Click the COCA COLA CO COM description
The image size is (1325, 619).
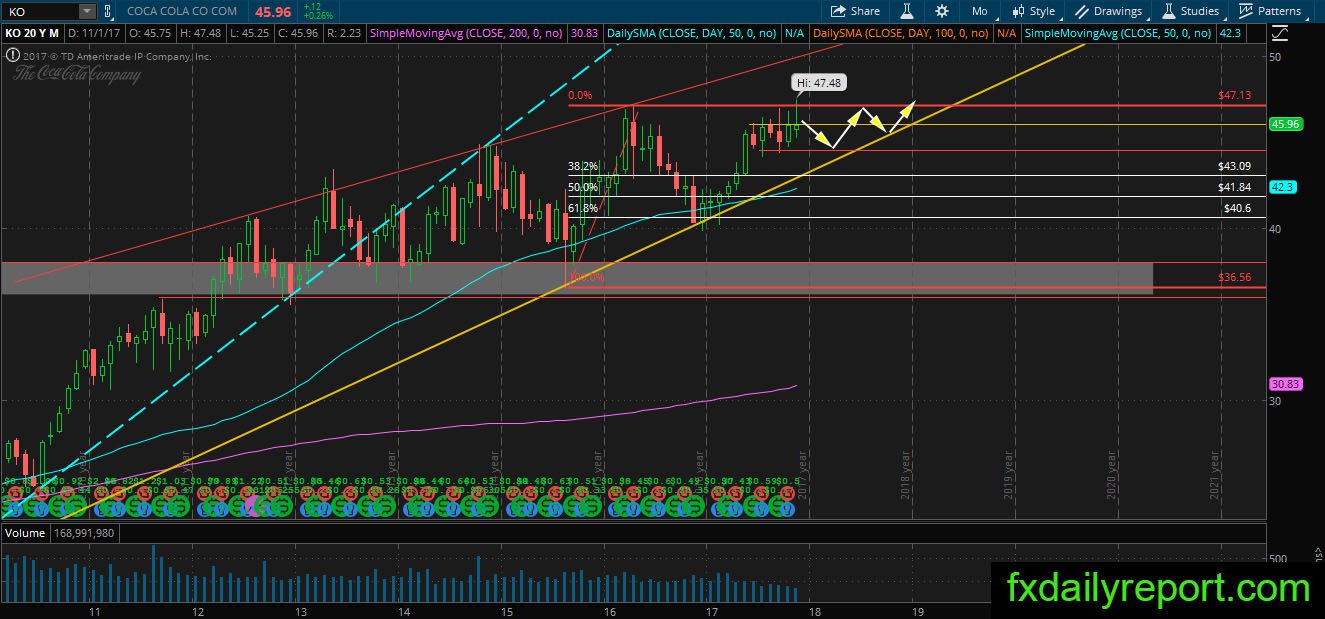(182, 11)
